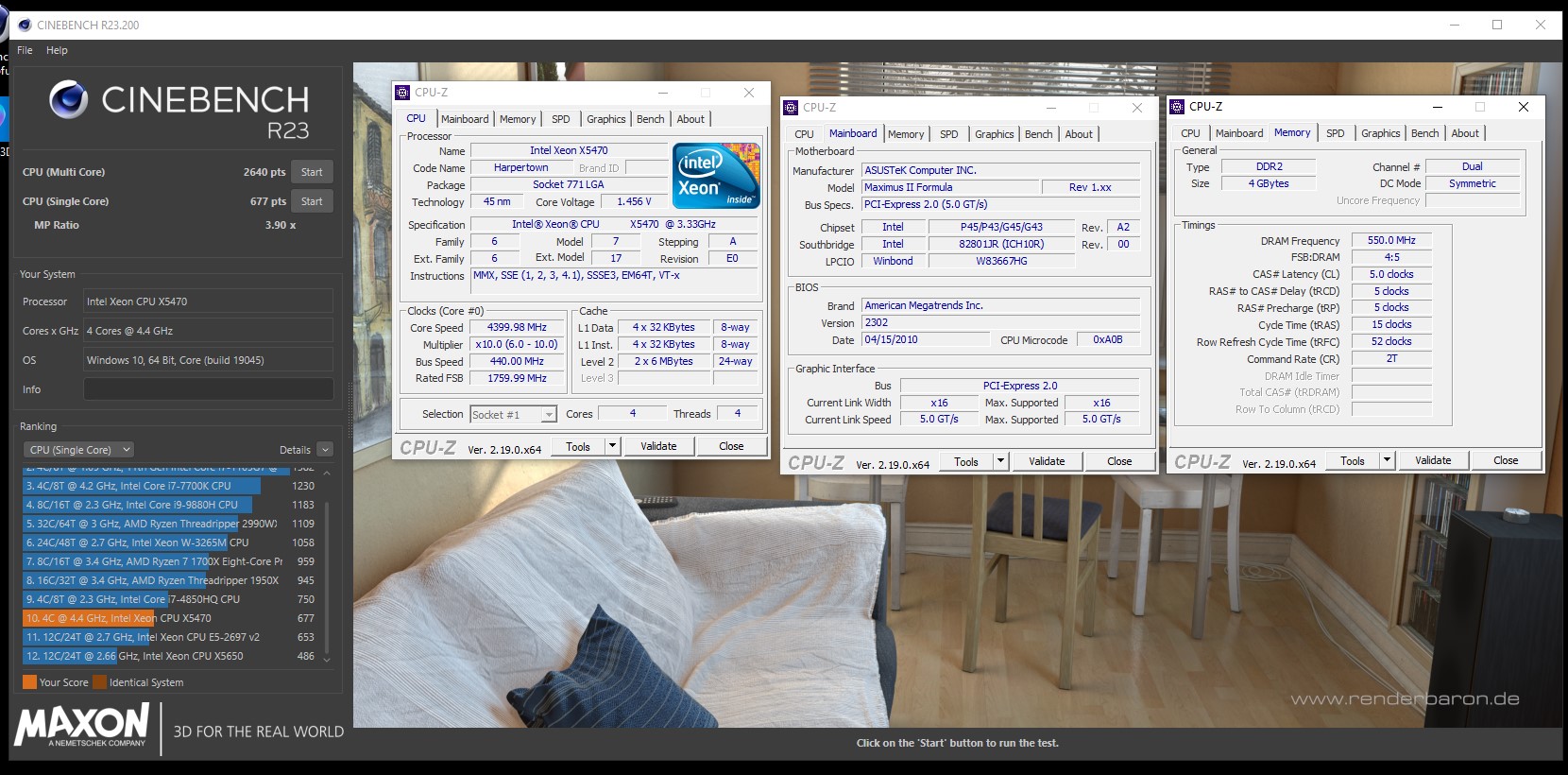Image resolution: width=1568 pixels, height=775 pixels.
Task: Click the BIOS version 2302 field
Action: click(1000, 322)
